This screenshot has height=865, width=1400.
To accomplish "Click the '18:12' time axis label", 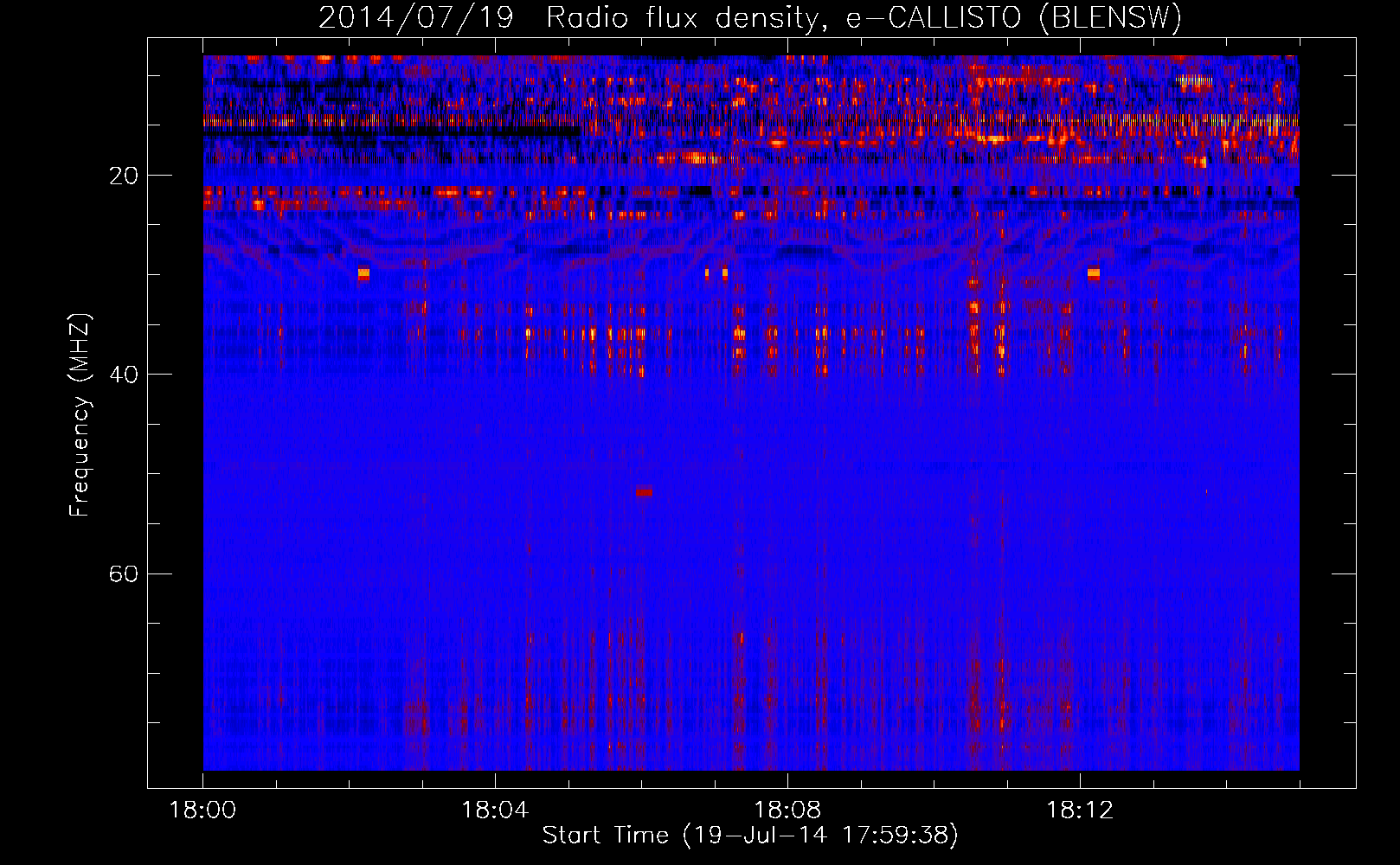I will pos(1080,811).
